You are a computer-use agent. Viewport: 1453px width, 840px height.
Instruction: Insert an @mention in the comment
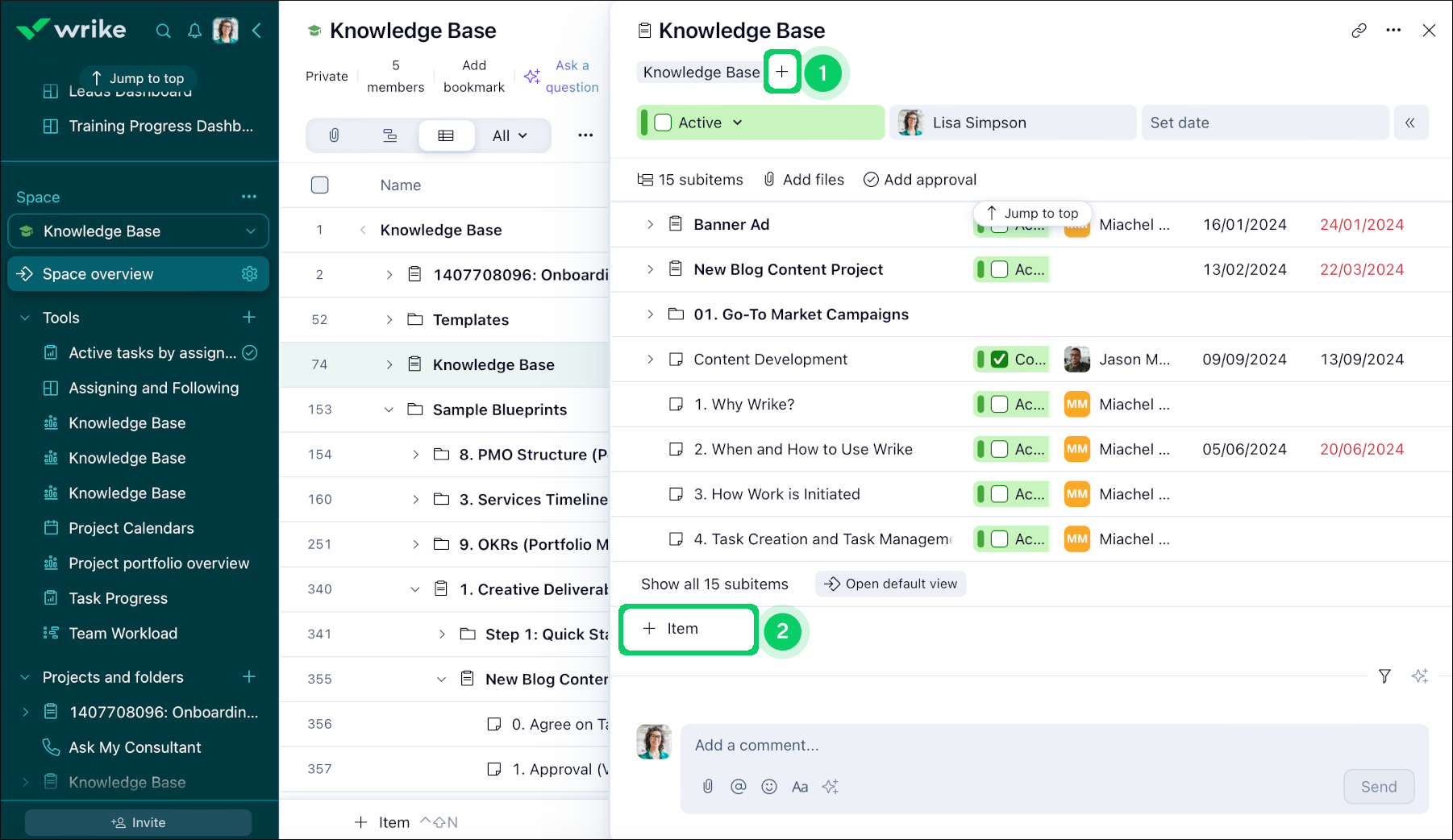pos(738,787)
